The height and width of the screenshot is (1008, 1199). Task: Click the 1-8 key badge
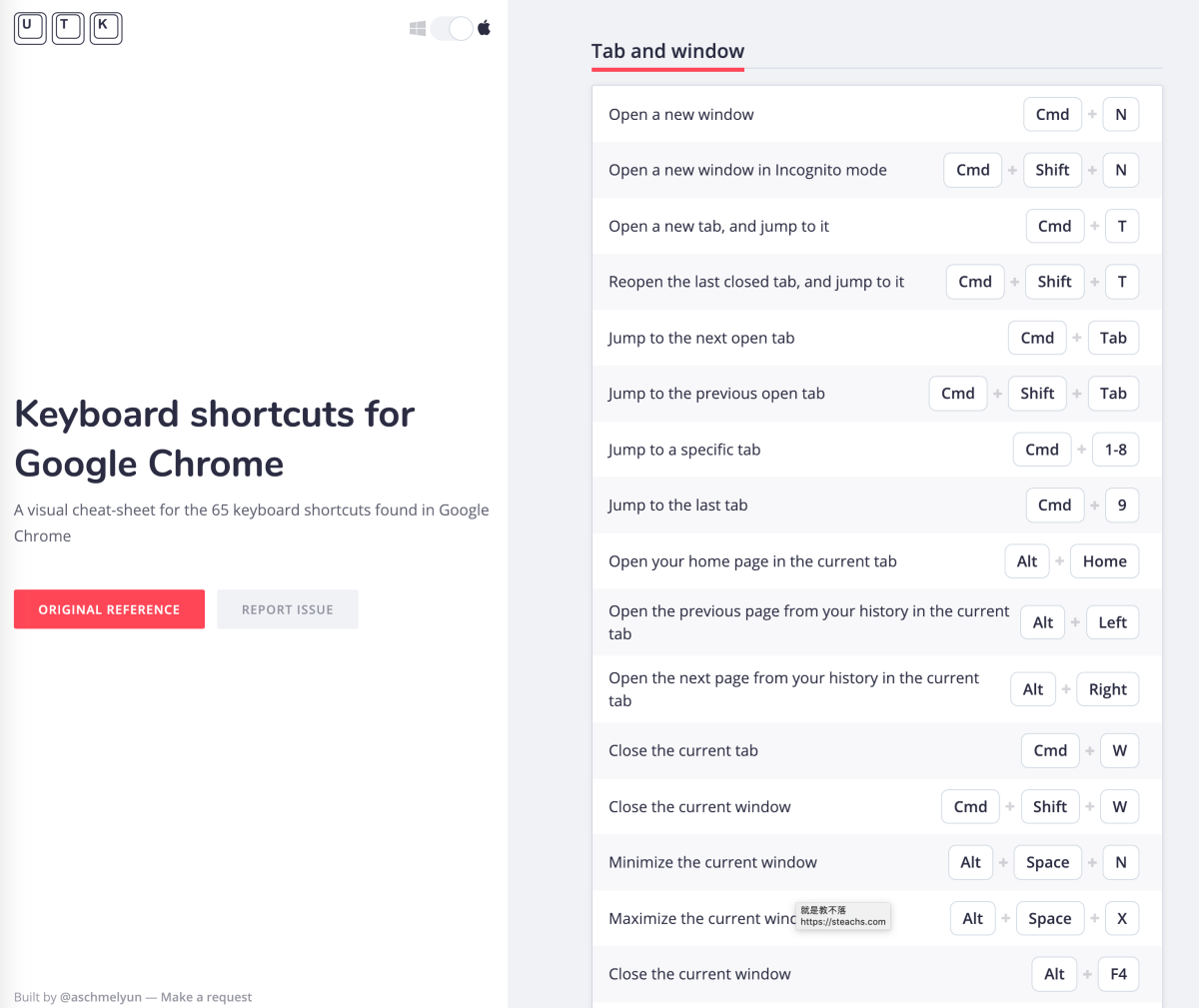(1115, 450)
